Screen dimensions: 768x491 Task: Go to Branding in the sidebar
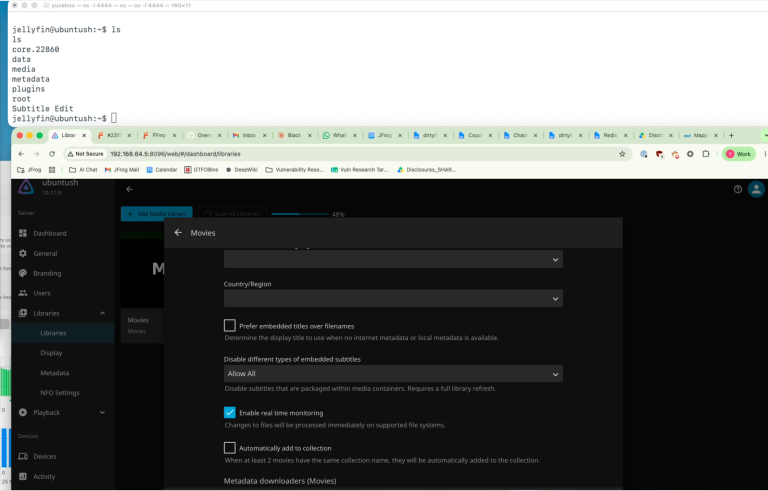tap(47, 273)
